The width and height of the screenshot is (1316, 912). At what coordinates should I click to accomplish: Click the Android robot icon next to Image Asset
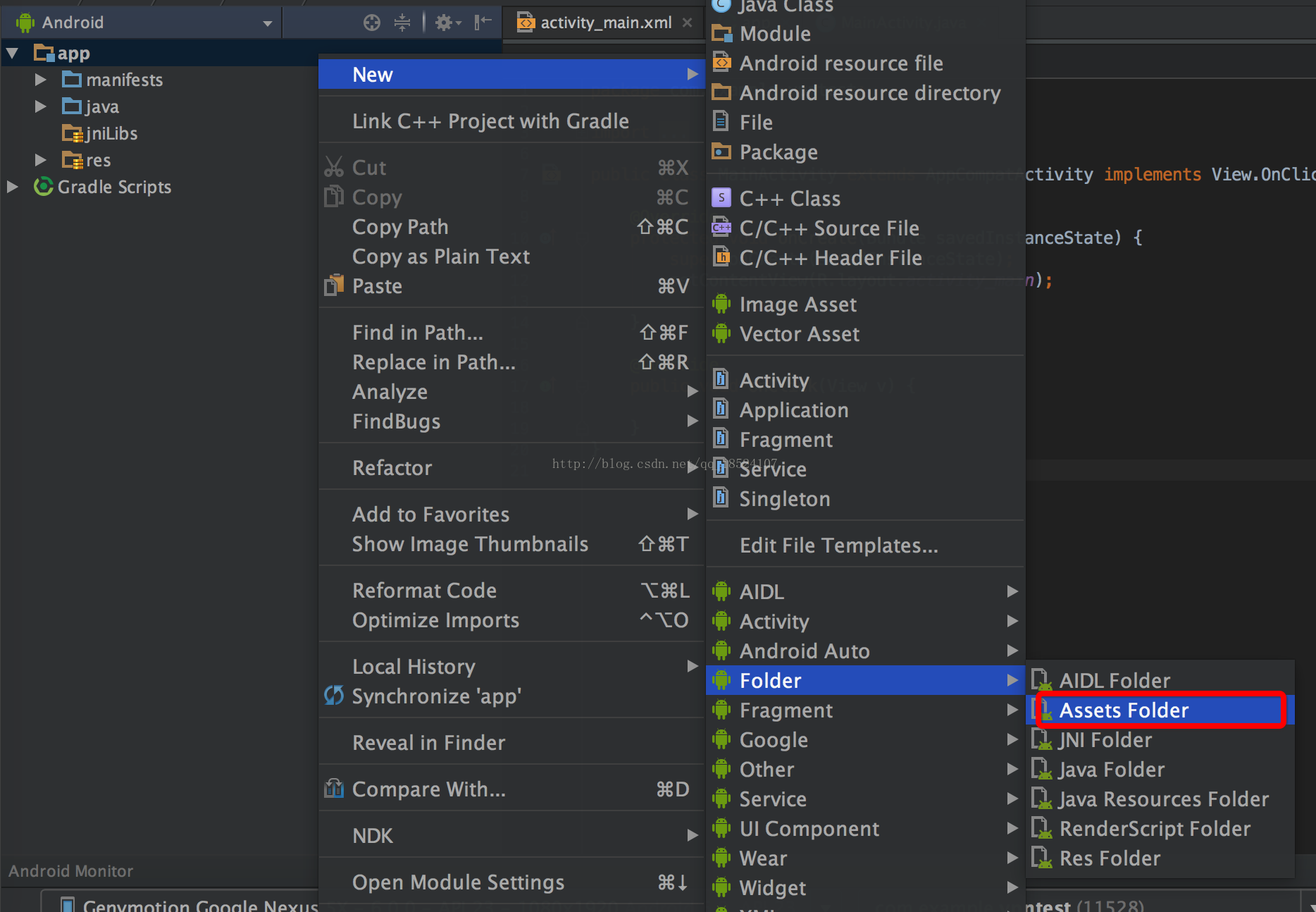click(x=721, y=304)
